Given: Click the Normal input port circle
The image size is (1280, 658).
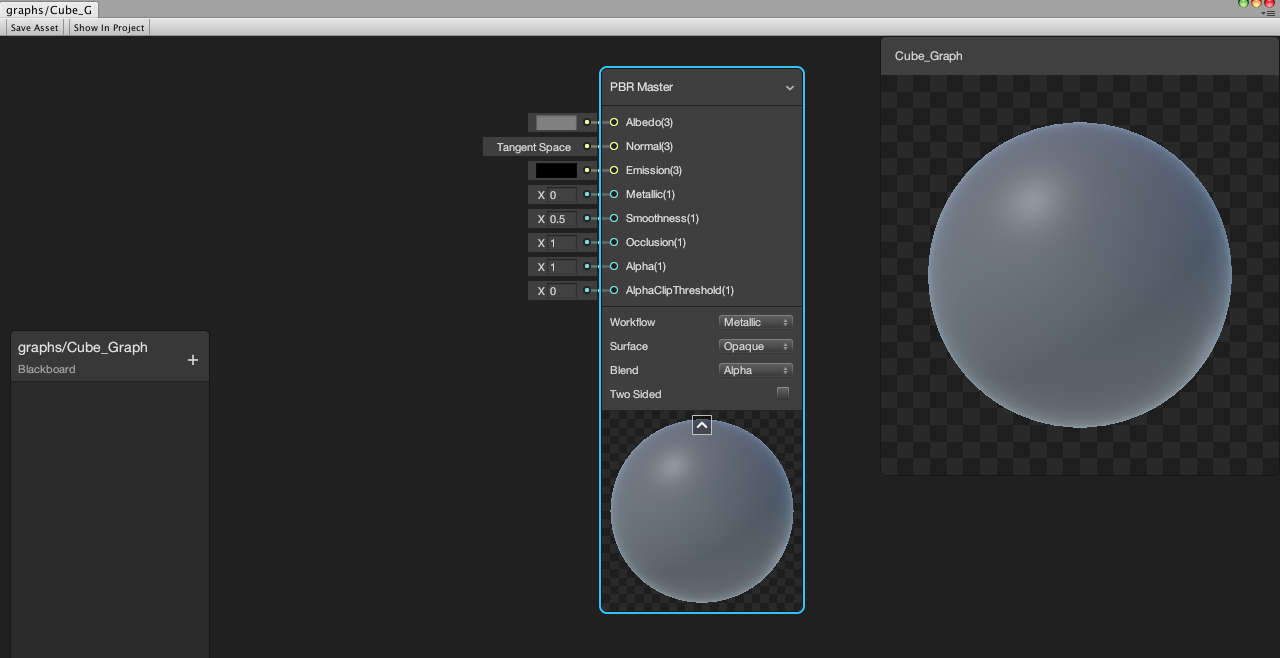Looking at the screenshot, I should pyautogui.click(x=614, y=146).
